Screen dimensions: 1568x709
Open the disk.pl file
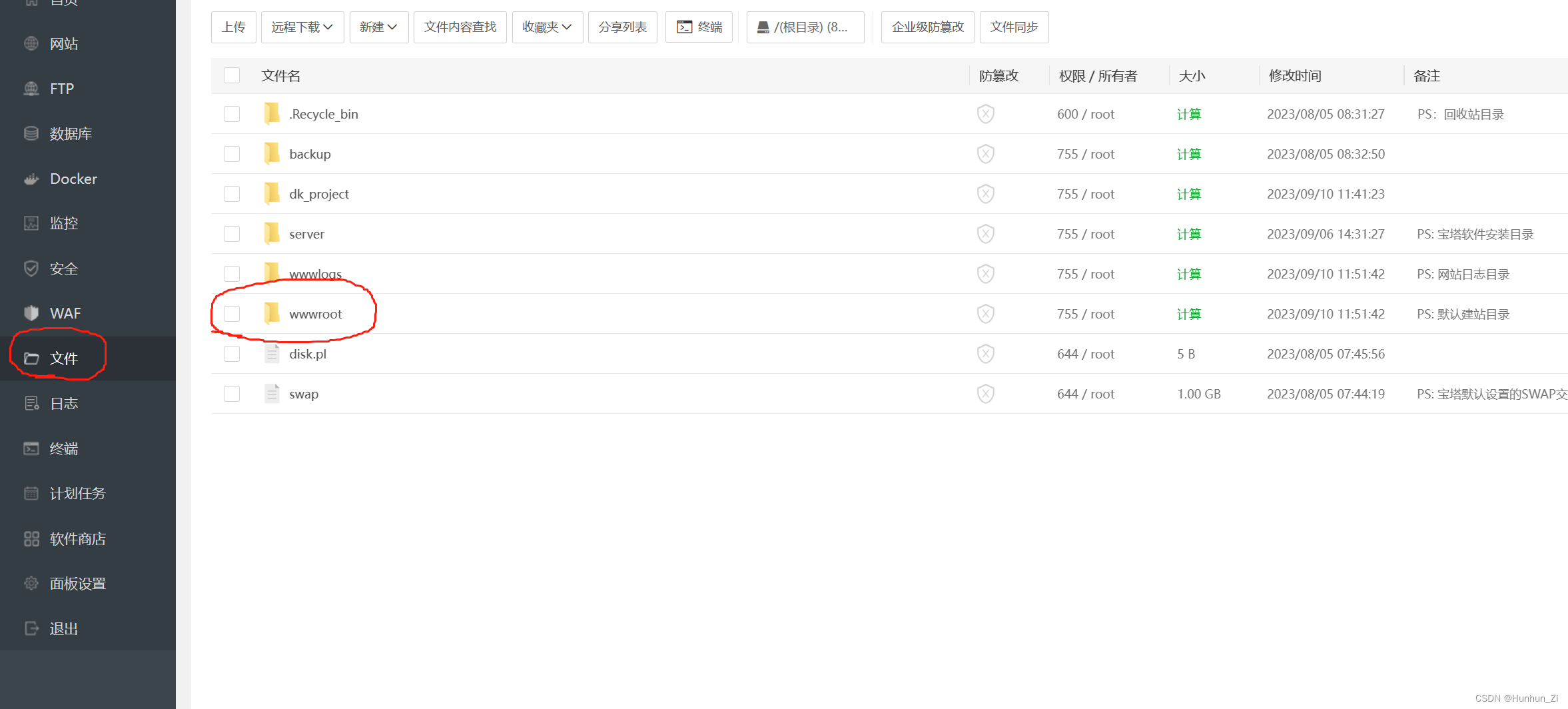308,354
